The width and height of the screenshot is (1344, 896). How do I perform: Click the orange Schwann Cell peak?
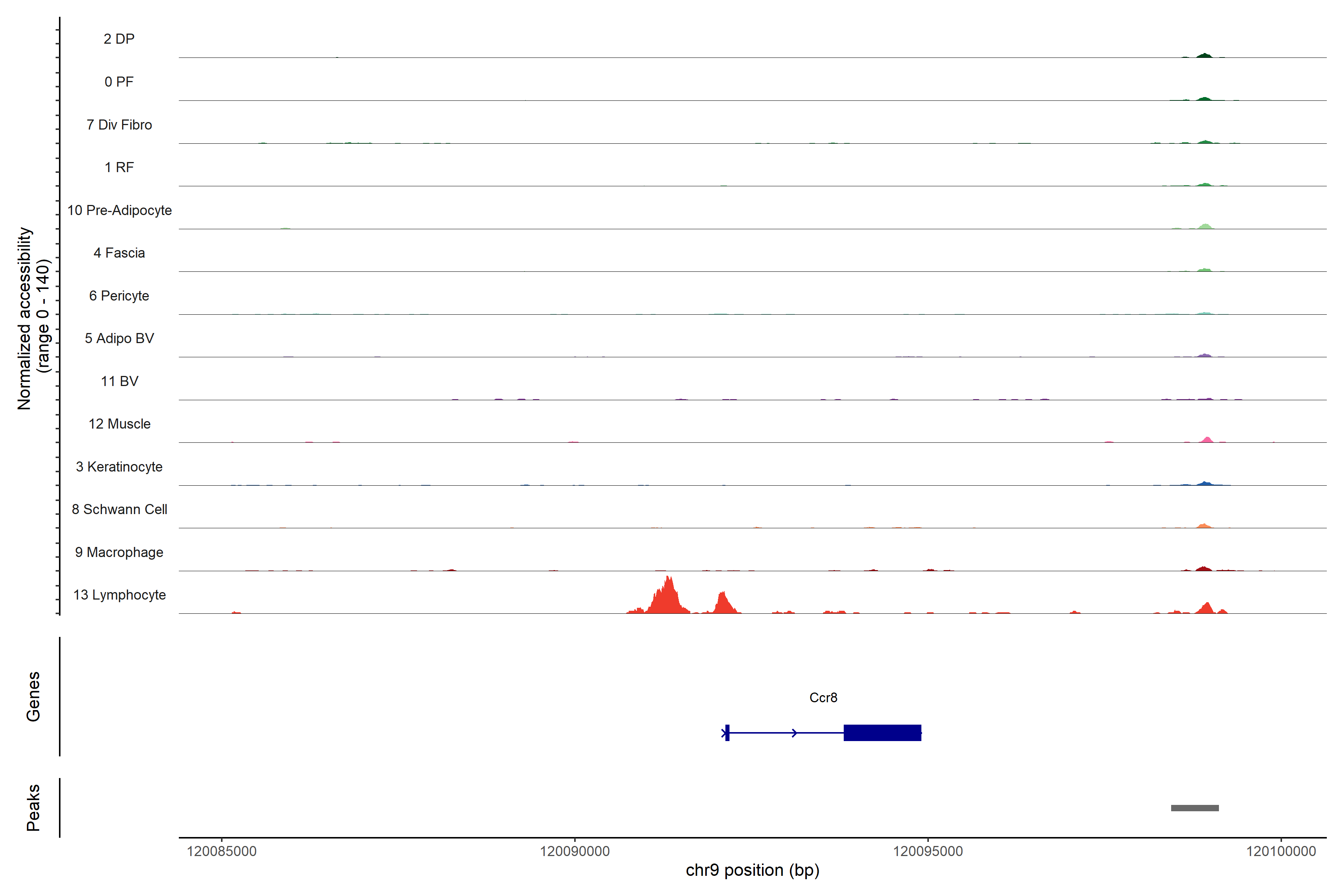click(x=1203, y=526)
